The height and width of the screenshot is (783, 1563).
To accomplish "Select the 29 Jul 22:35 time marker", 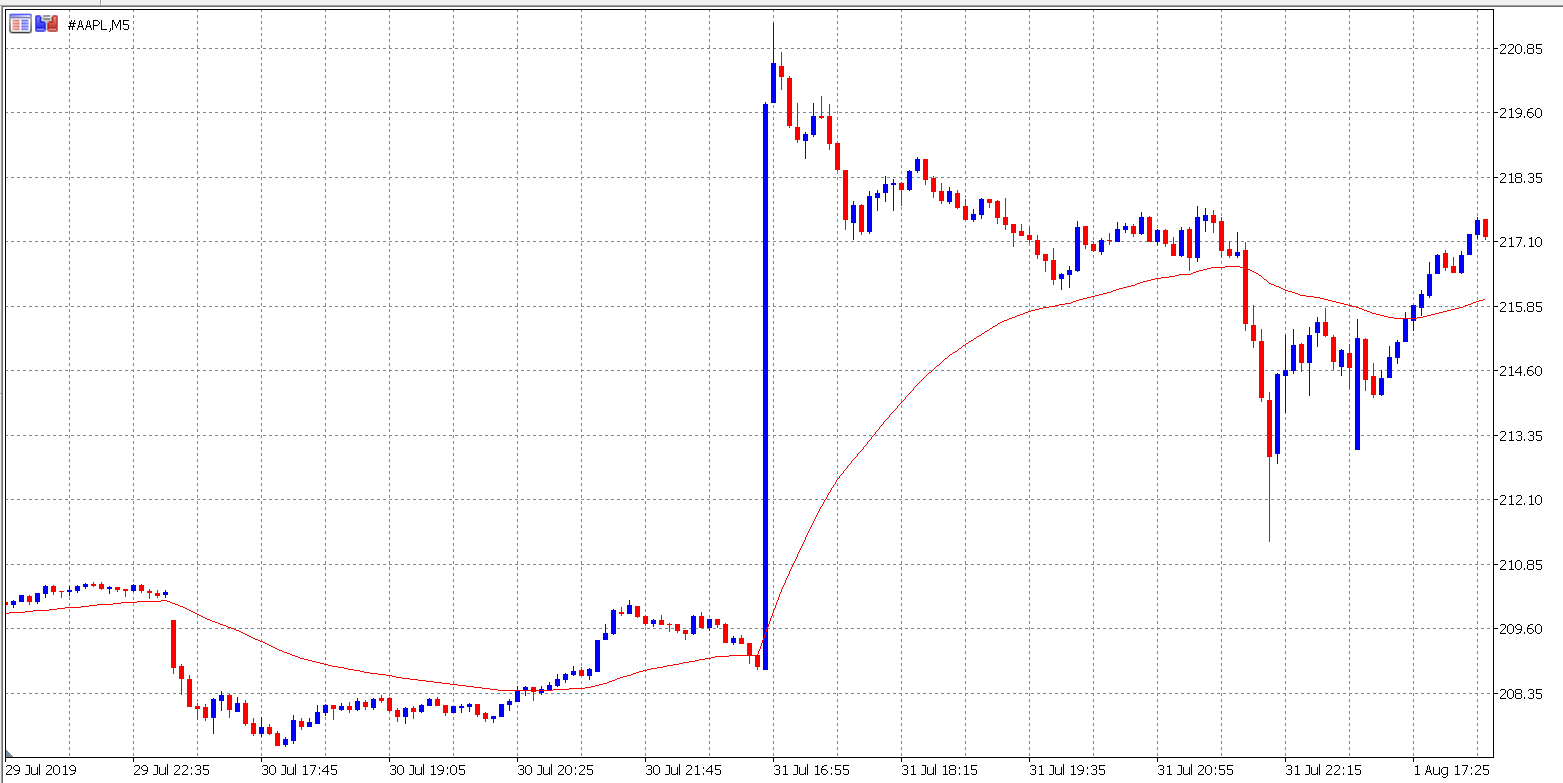I will point(171,771).
